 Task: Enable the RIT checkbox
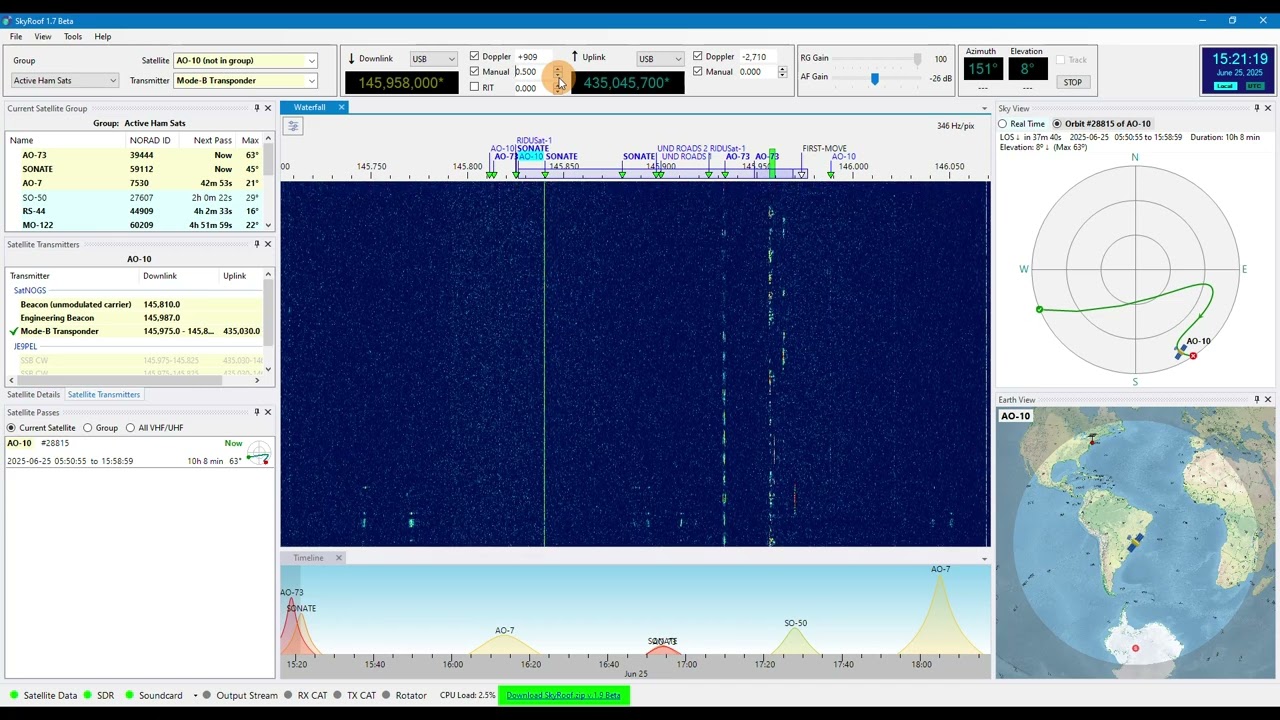[x=474, y=87]
